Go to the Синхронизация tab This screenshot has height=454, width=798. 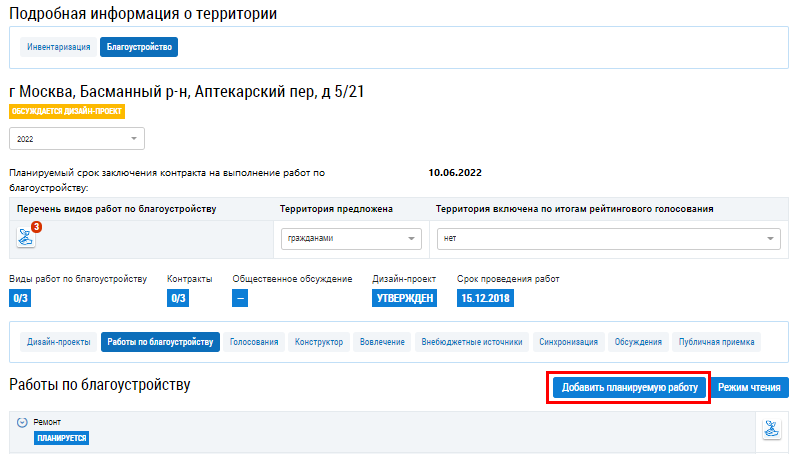[x=568, y=342]
